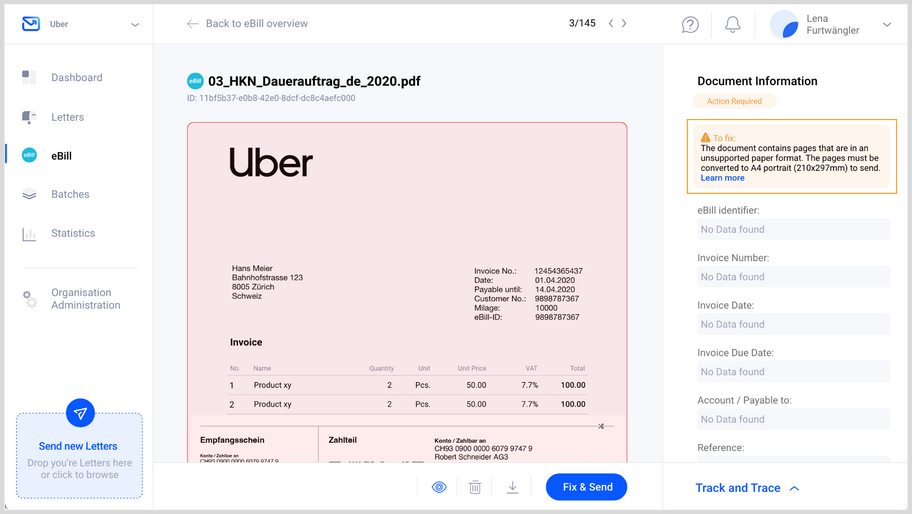Screen dimensions: 912x514
Task: Click invoice number 12454365437 in preview
Action: tap(558, 271)
